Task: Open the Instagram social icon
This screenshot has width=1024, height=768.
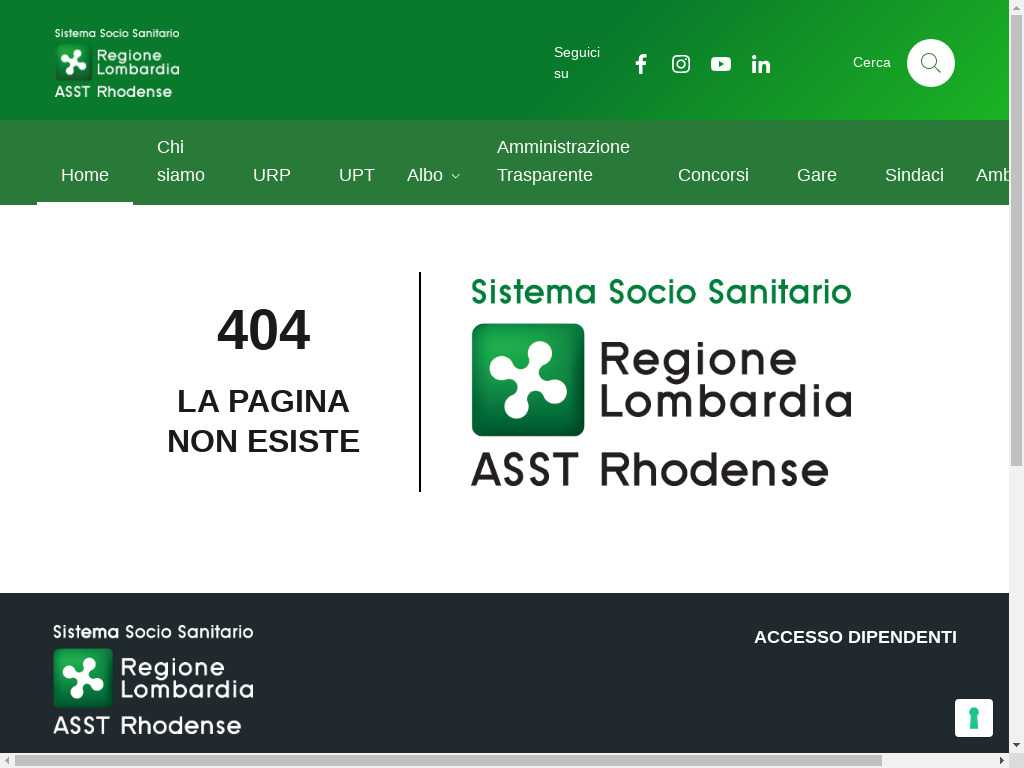Action: 680,64
